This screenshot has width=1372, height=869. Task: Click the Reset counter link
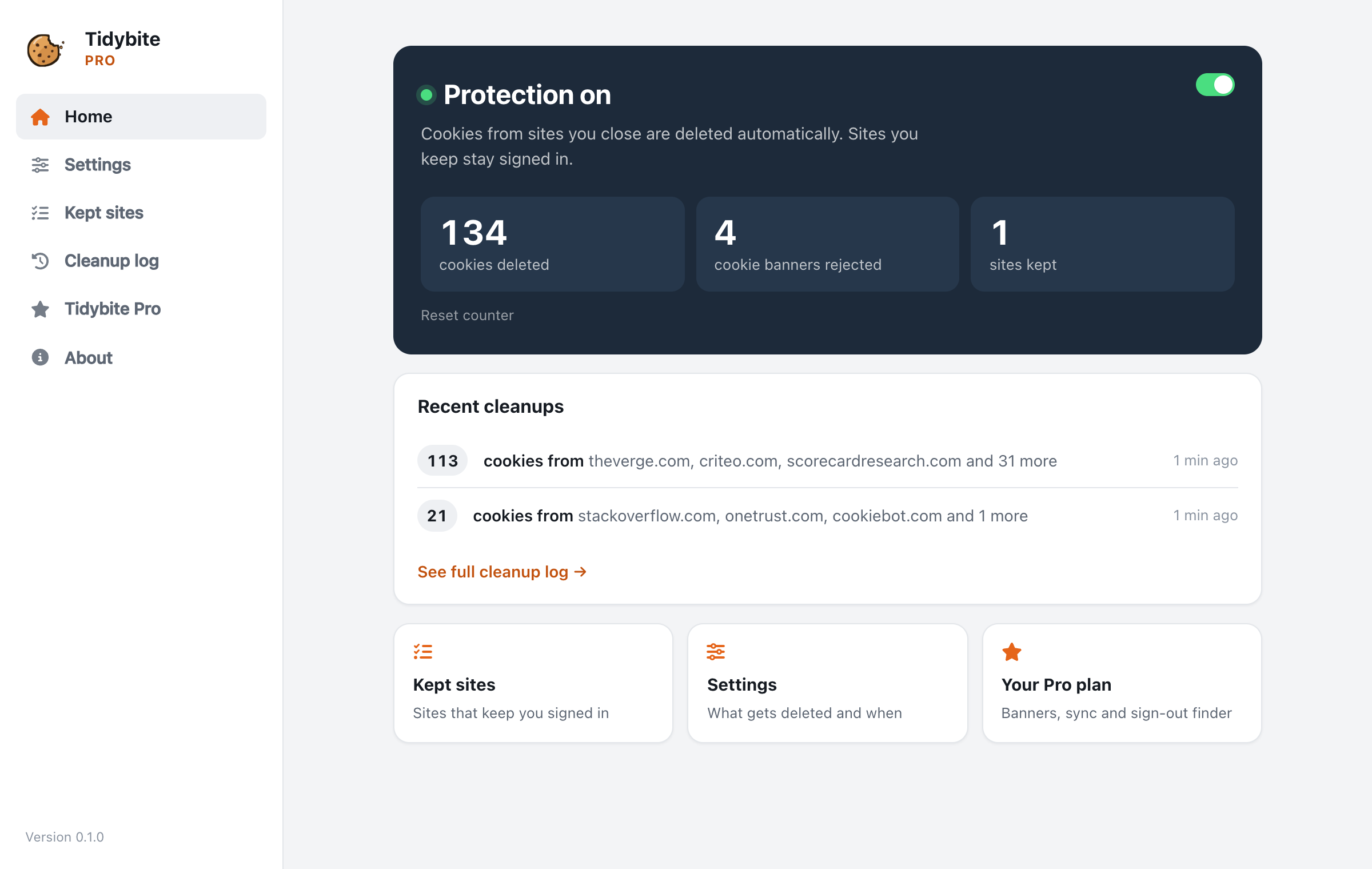467,315
